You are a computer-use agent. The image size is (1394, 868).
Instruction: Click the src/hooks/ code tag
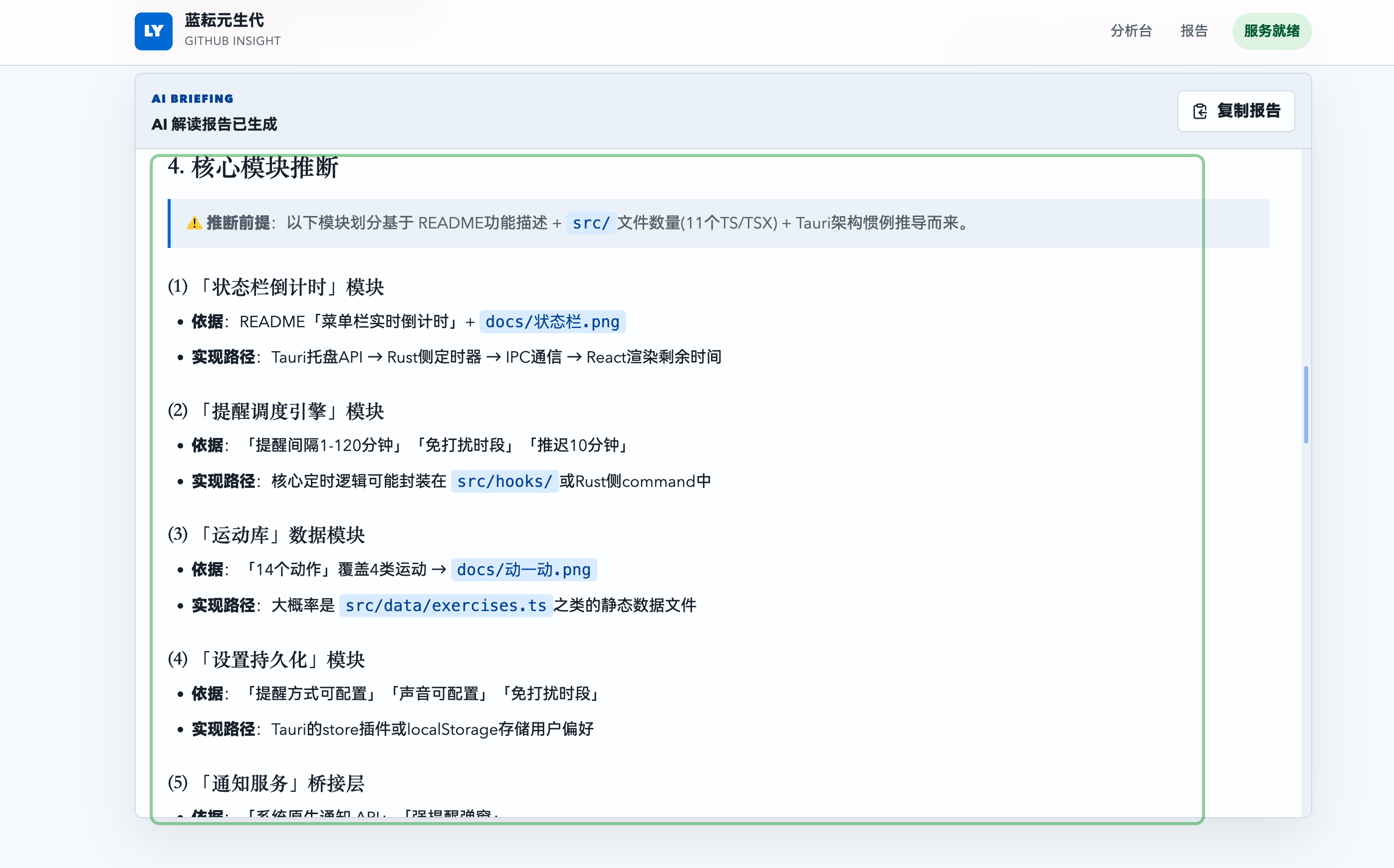(x=505, y=481)
